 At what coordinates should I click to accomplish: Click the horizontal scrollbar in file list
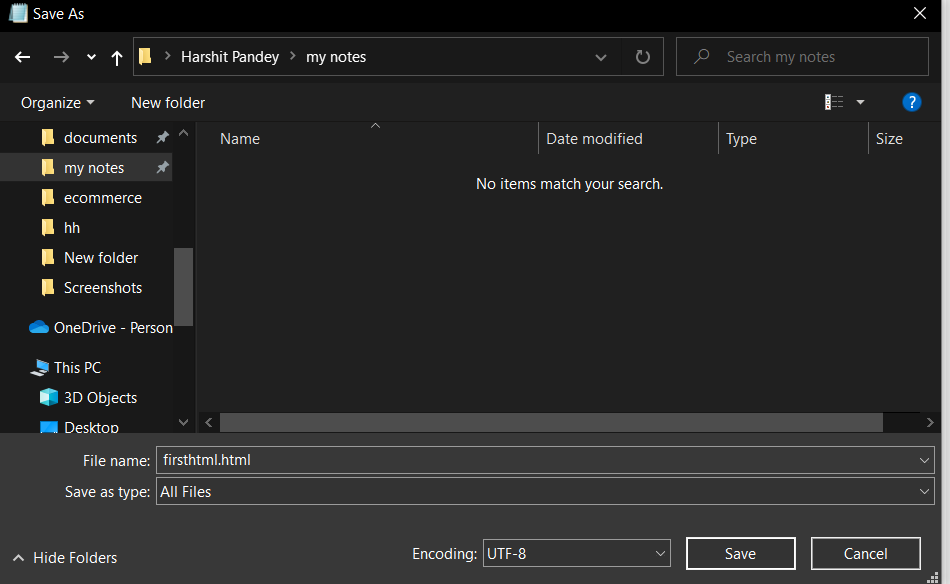[551, 422]
